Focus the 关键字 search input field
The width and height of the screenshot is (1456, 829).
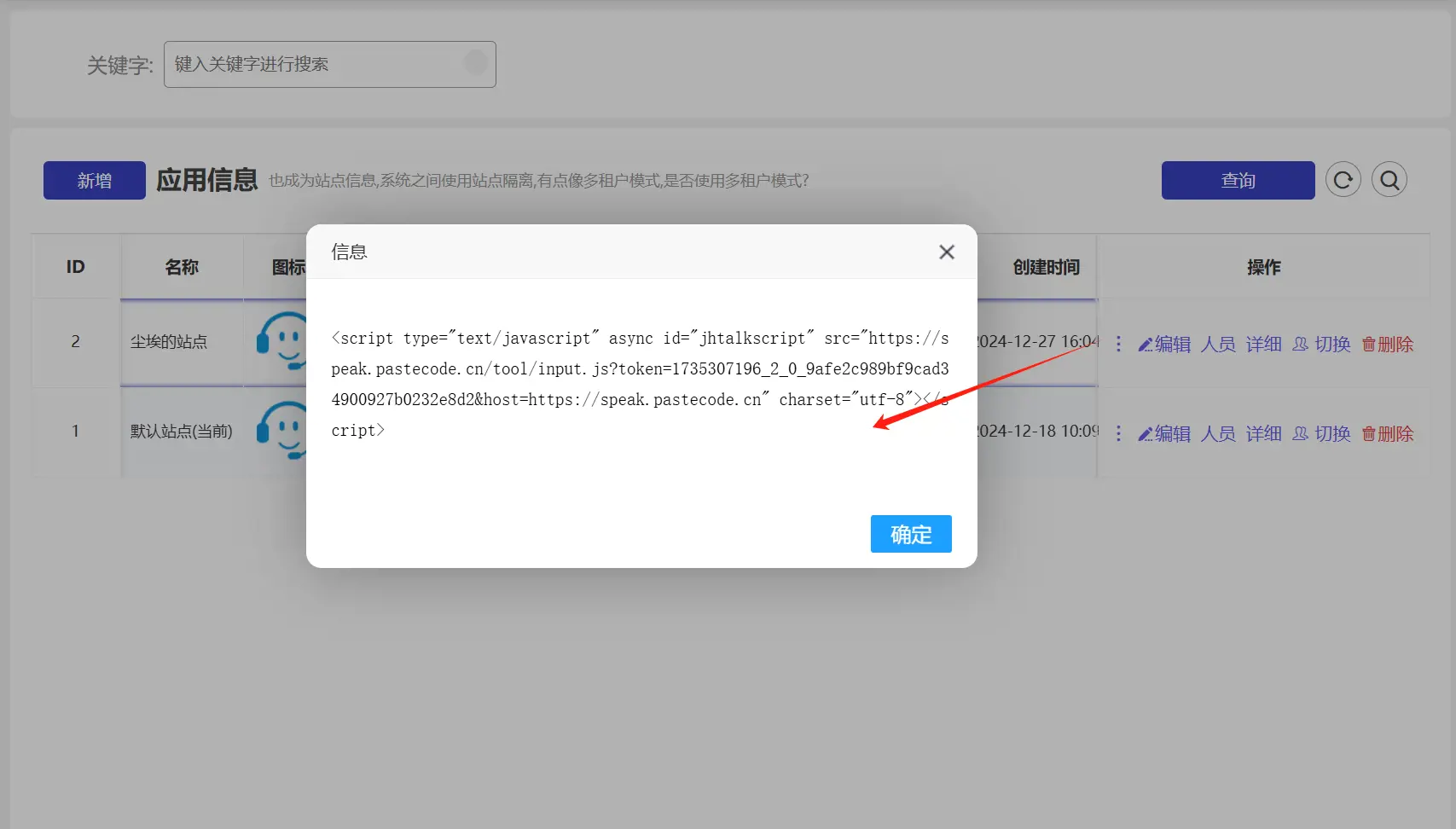pos(329,64)
